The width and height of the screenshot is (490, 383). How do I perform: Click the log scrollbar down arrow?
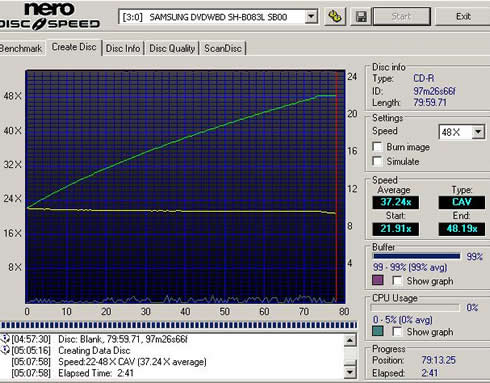tap(350, 372)
